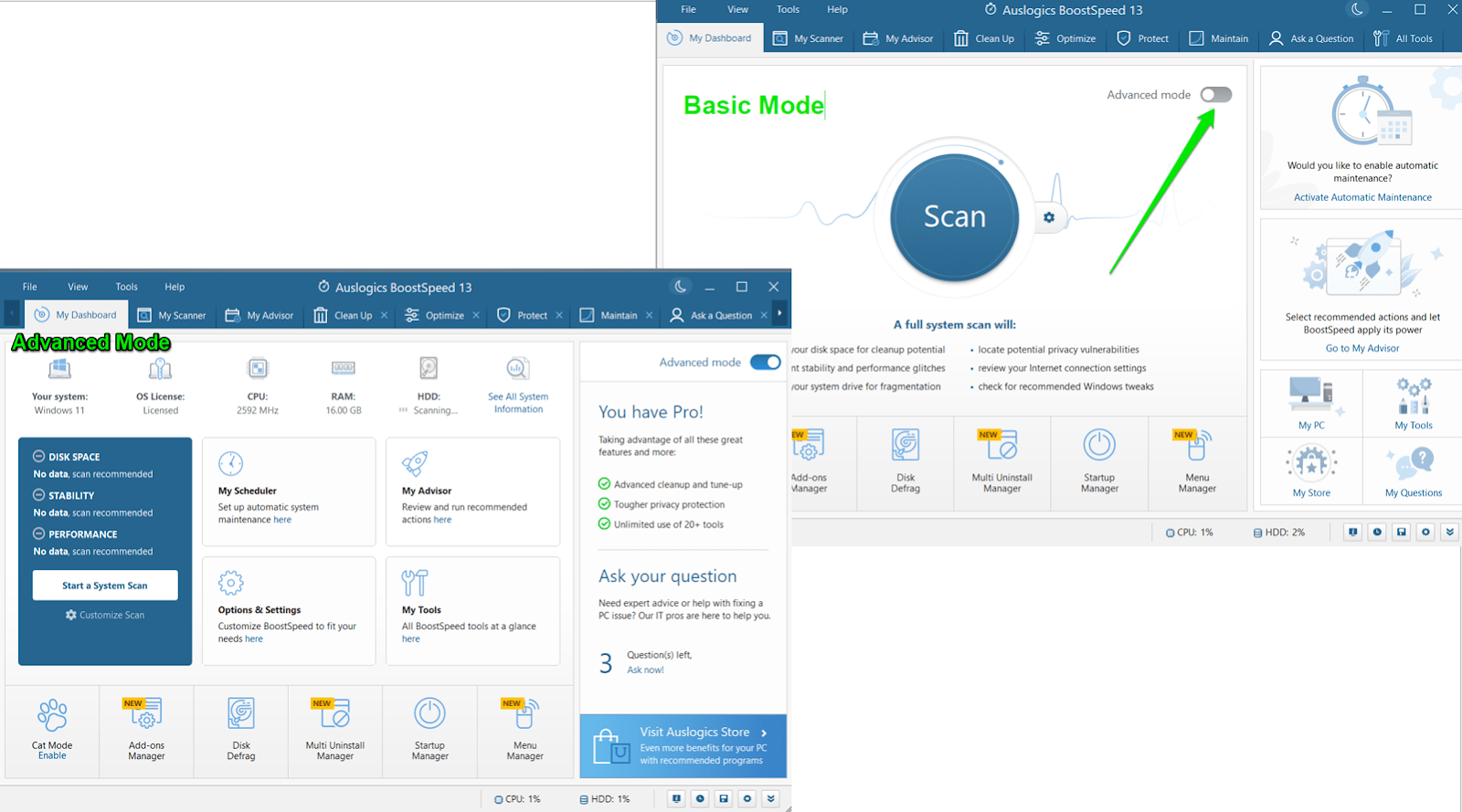The height and width of the screenshot is (812, 1462).
Task: Open the View menu in Basic Mode window
Action: [738, 9]
